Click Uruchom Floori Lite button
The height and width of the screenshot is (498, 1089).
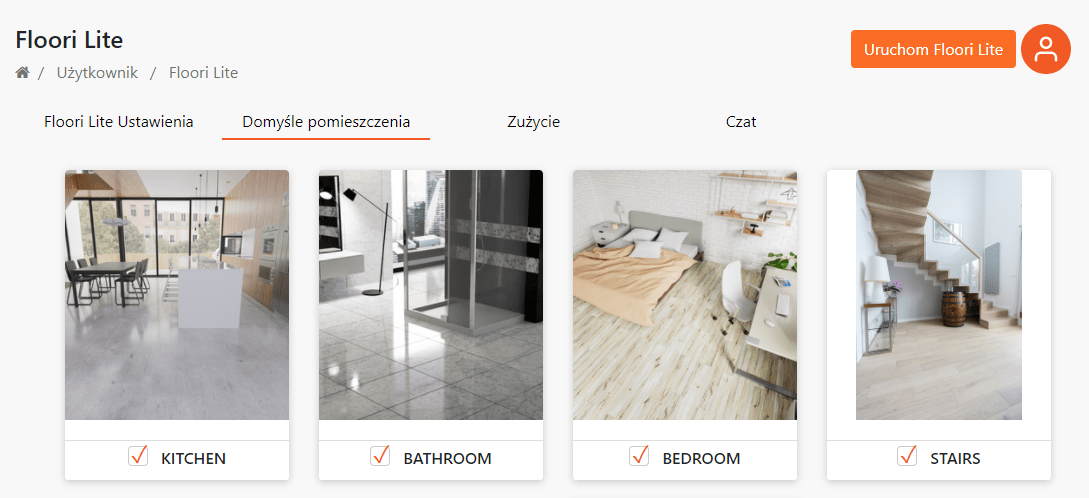[933, 49]
